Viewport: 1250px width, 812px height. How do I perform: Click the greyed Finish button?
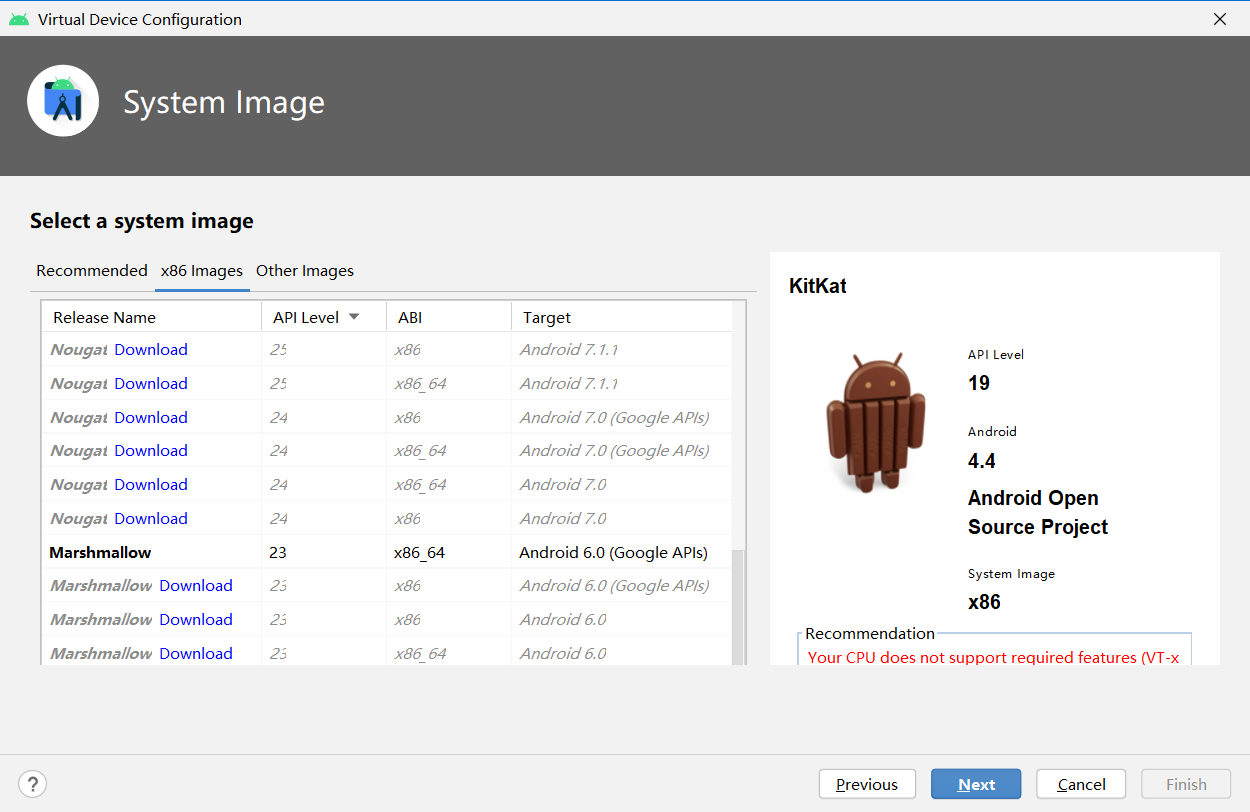coord(1186,784)
